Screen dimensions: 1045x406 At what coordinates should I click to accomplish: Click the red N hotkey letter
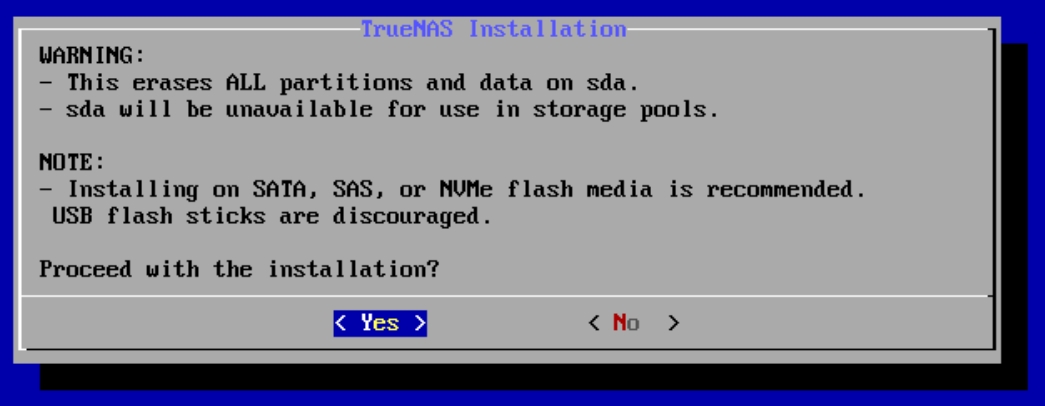tap(620, 323)
